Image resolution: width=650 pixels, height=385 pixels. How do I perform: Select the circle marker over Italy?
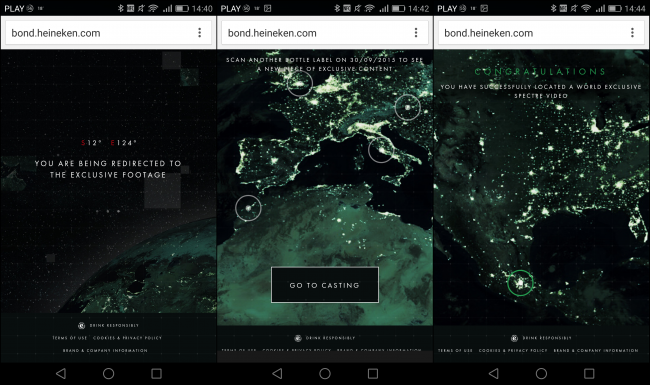tap(381, 150)
